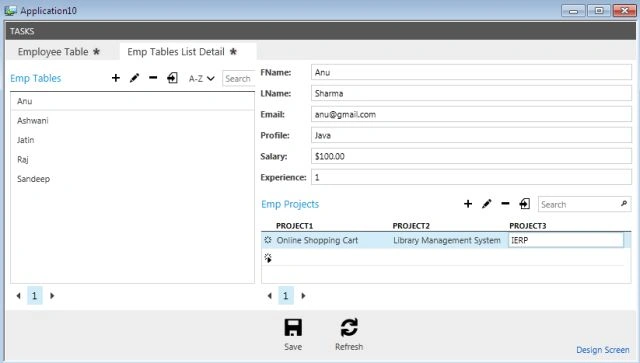
Task: Click the Profile field
Action: [x=471, y=135]
